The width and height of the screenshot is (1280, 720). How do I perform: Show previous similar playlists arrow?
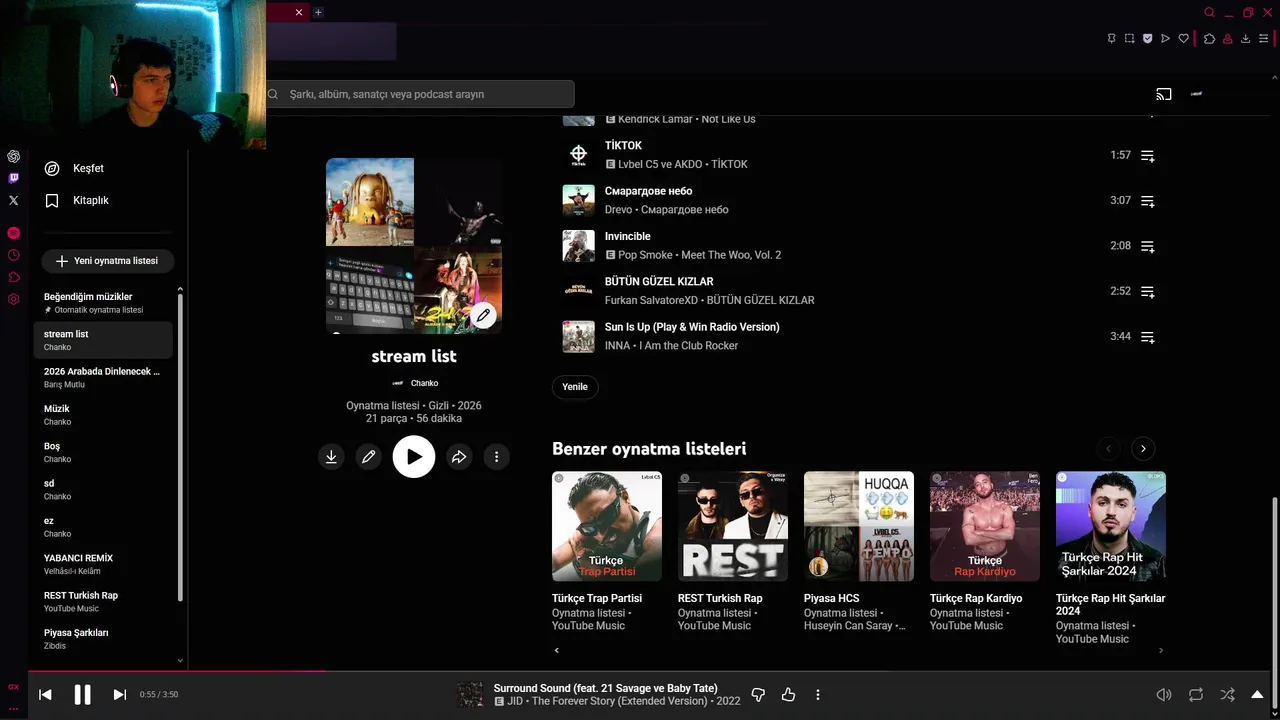pyautogui.click(x=1108, y=449)
